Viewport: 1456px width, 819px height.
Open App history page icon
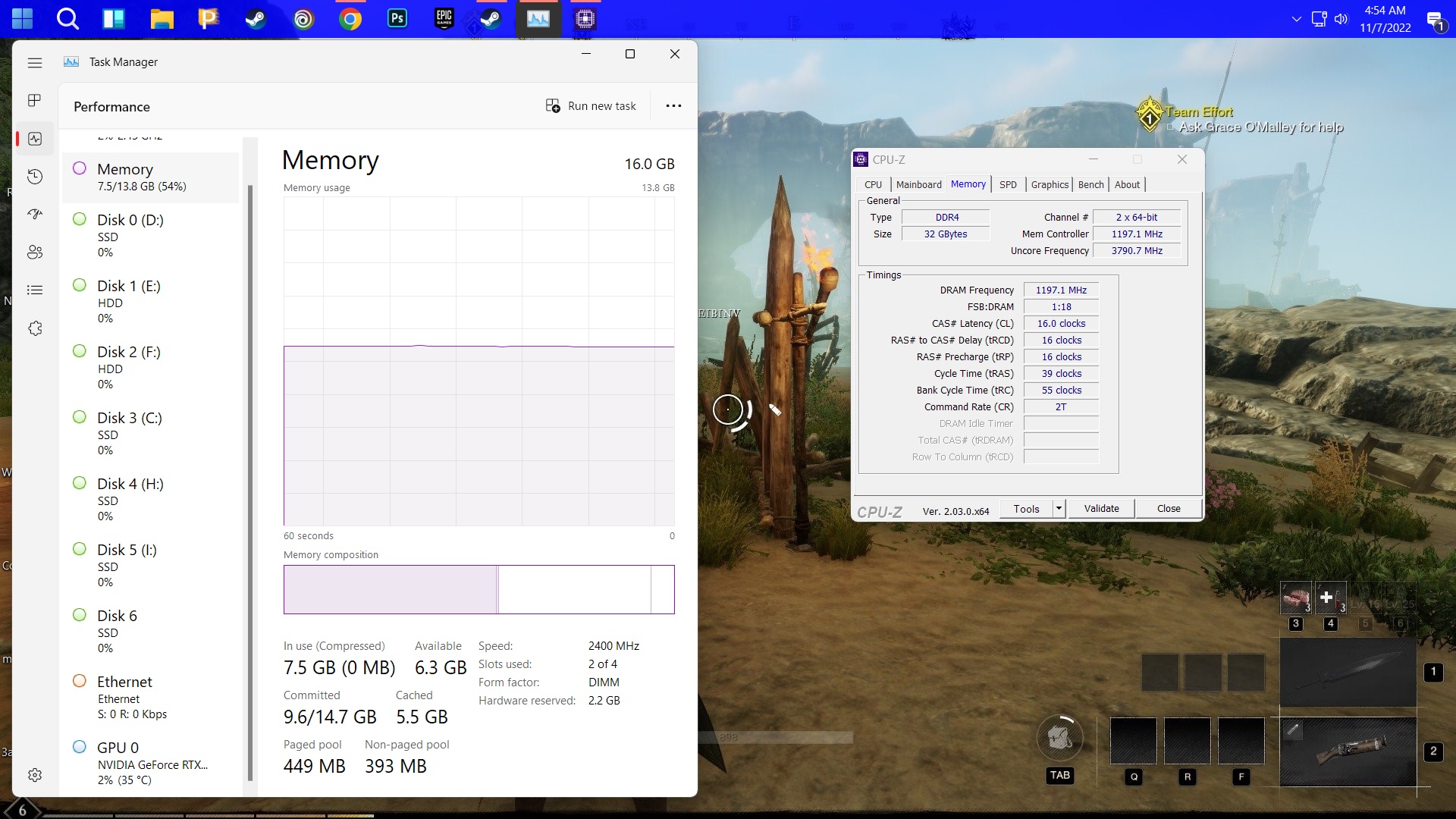tap(34, 177)
